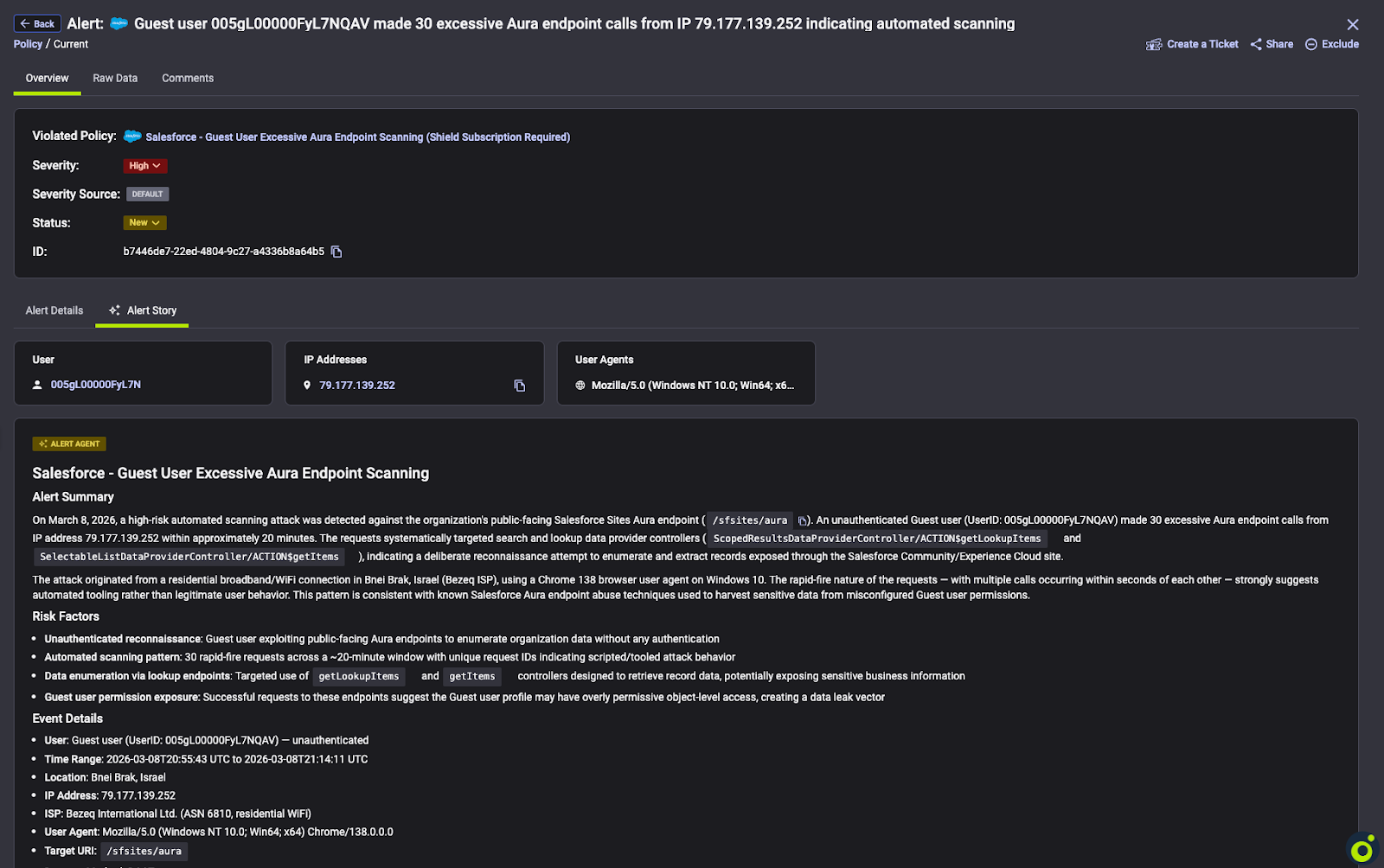Screen dimensions: 1384x868
Task: Copy the IP address 79.177.139.252
Action: 520,386
